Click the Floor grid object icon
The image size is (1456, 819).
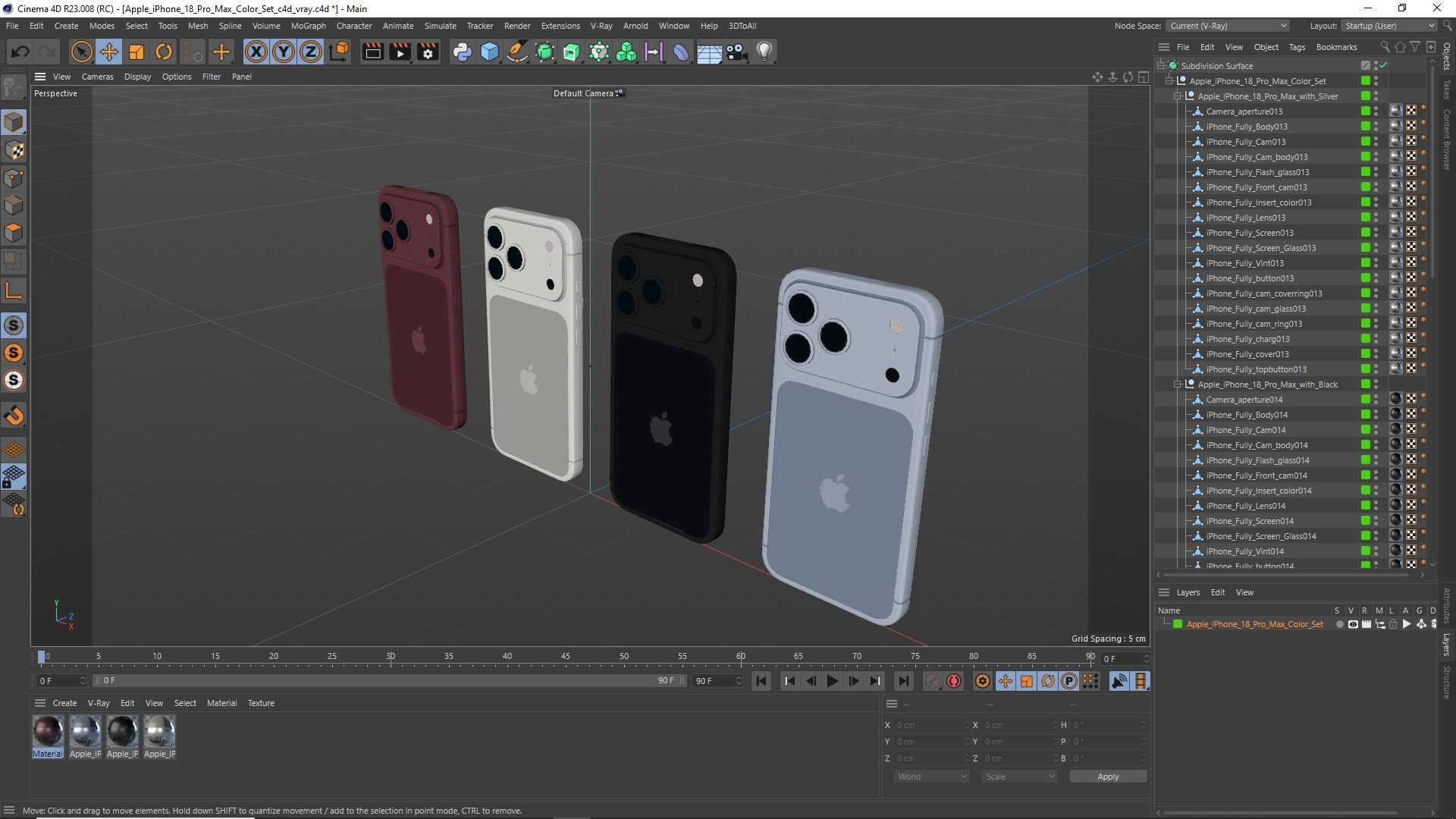(x=709, y=52)
